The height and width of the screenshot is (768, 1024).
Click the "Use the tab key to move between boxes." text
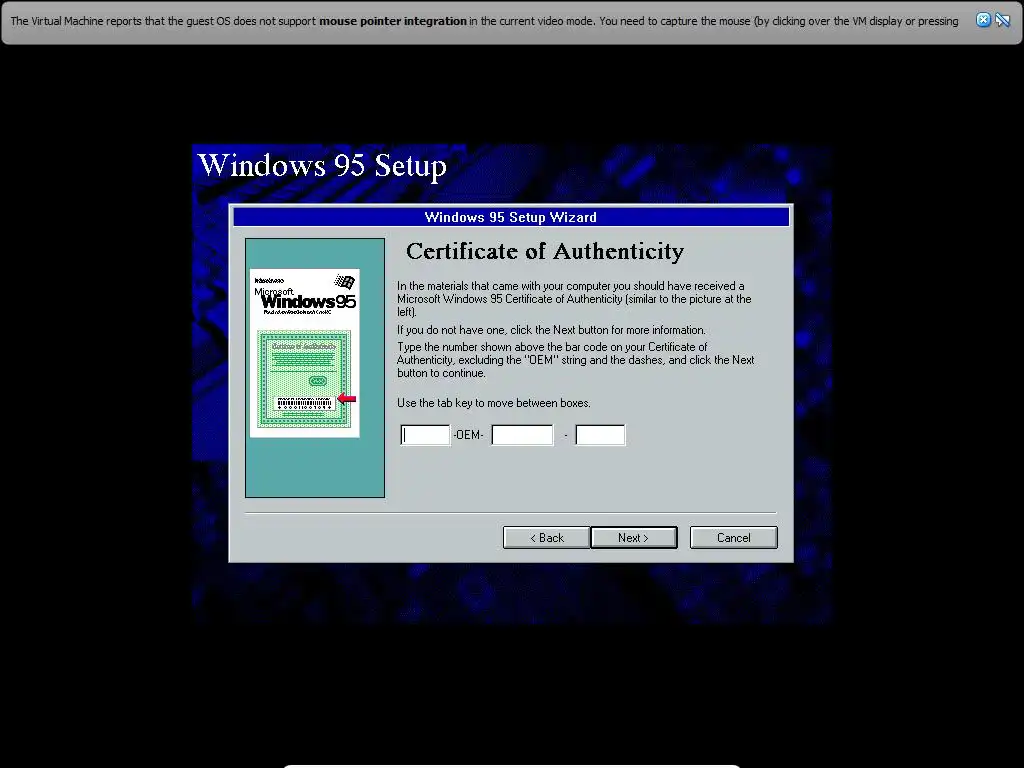494,403
